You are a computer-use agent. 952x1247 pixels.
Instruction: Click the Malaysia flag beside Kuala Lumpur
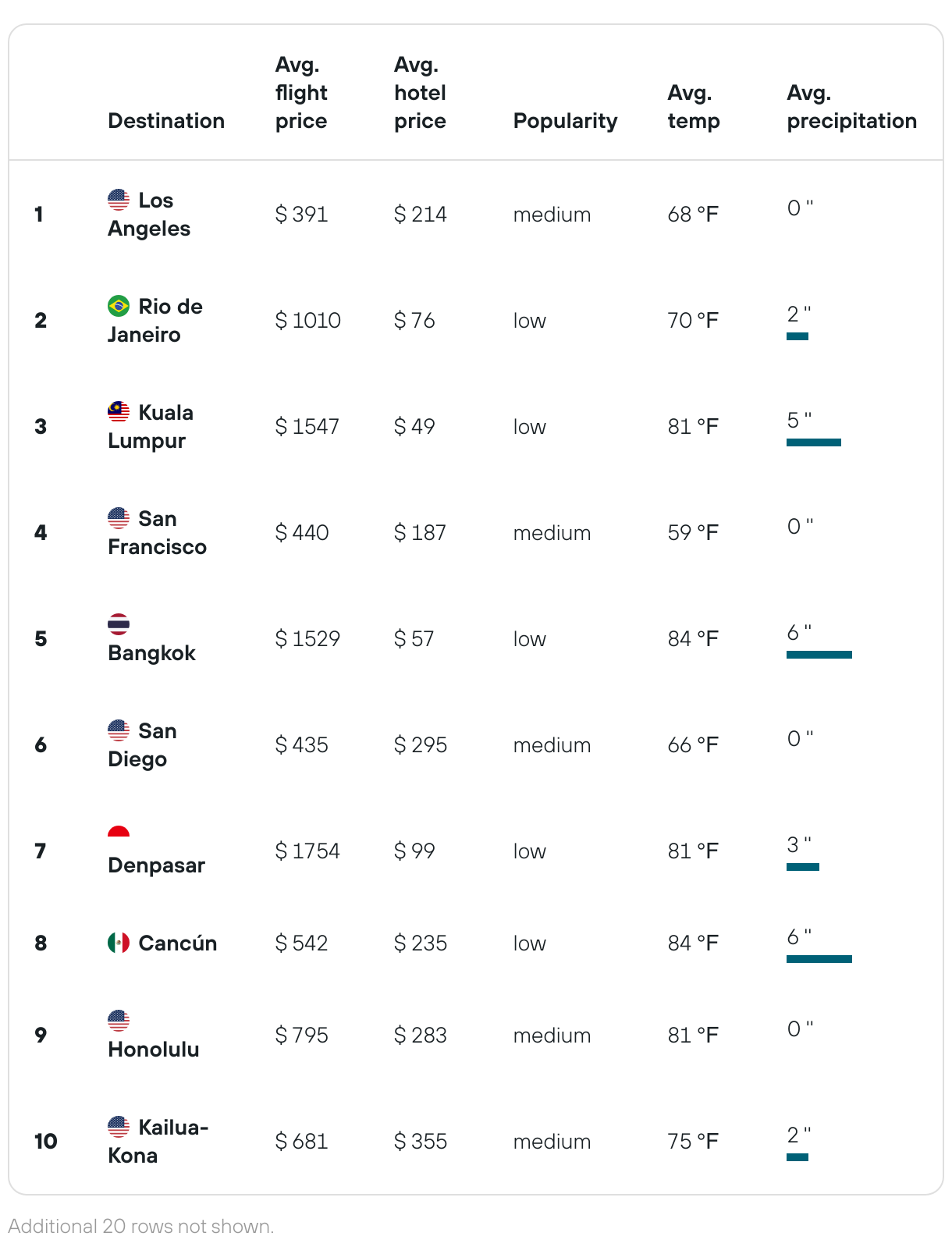point(119,412)
